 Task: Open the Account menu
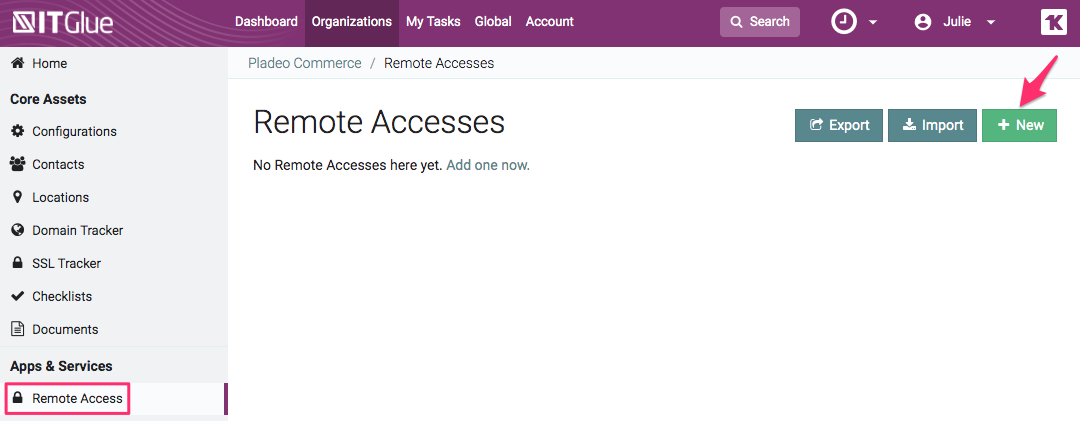[x=550, y=22]
